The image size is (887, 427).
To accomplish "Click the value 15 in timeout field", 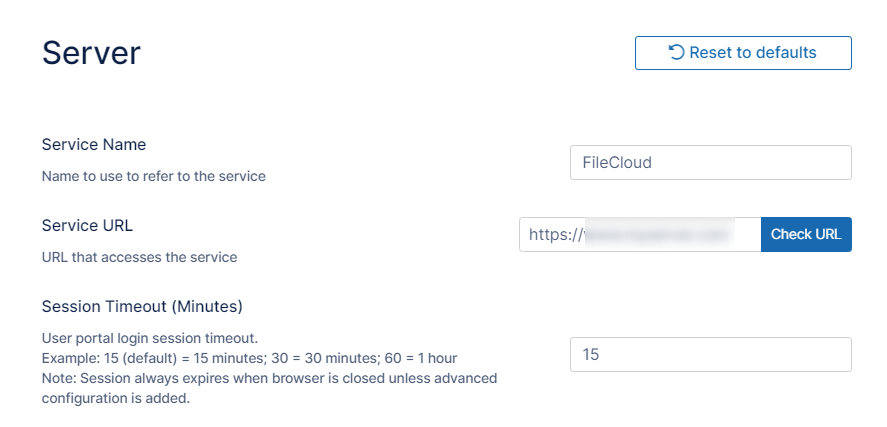I will [591, 354].
